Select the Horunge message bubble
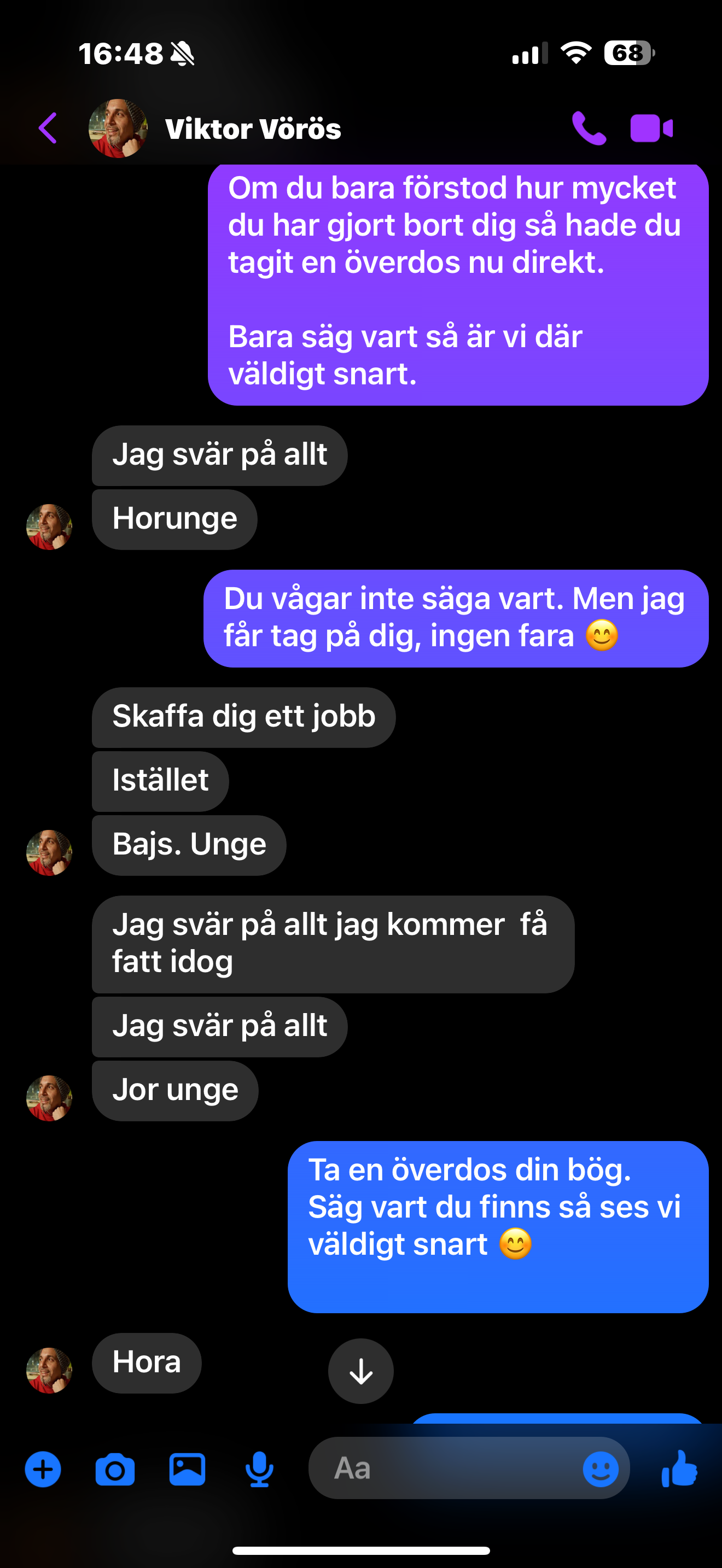 coord(174,519)
